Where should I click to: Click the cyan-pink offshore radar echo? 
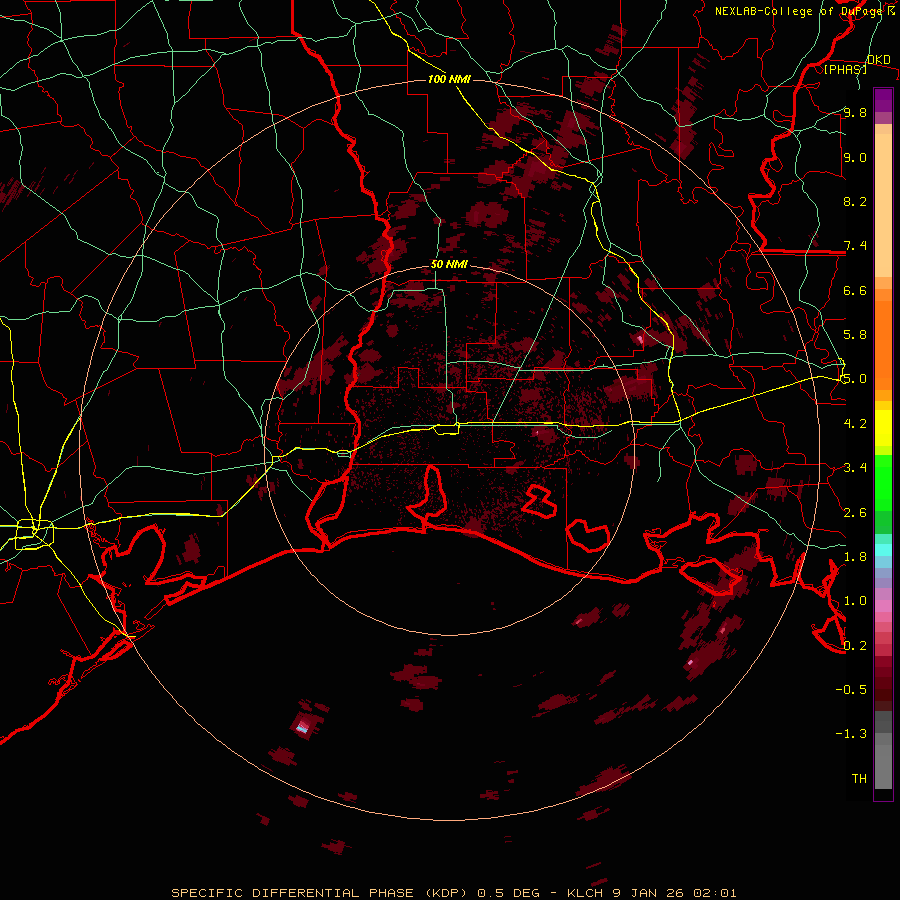coord(302,728)
